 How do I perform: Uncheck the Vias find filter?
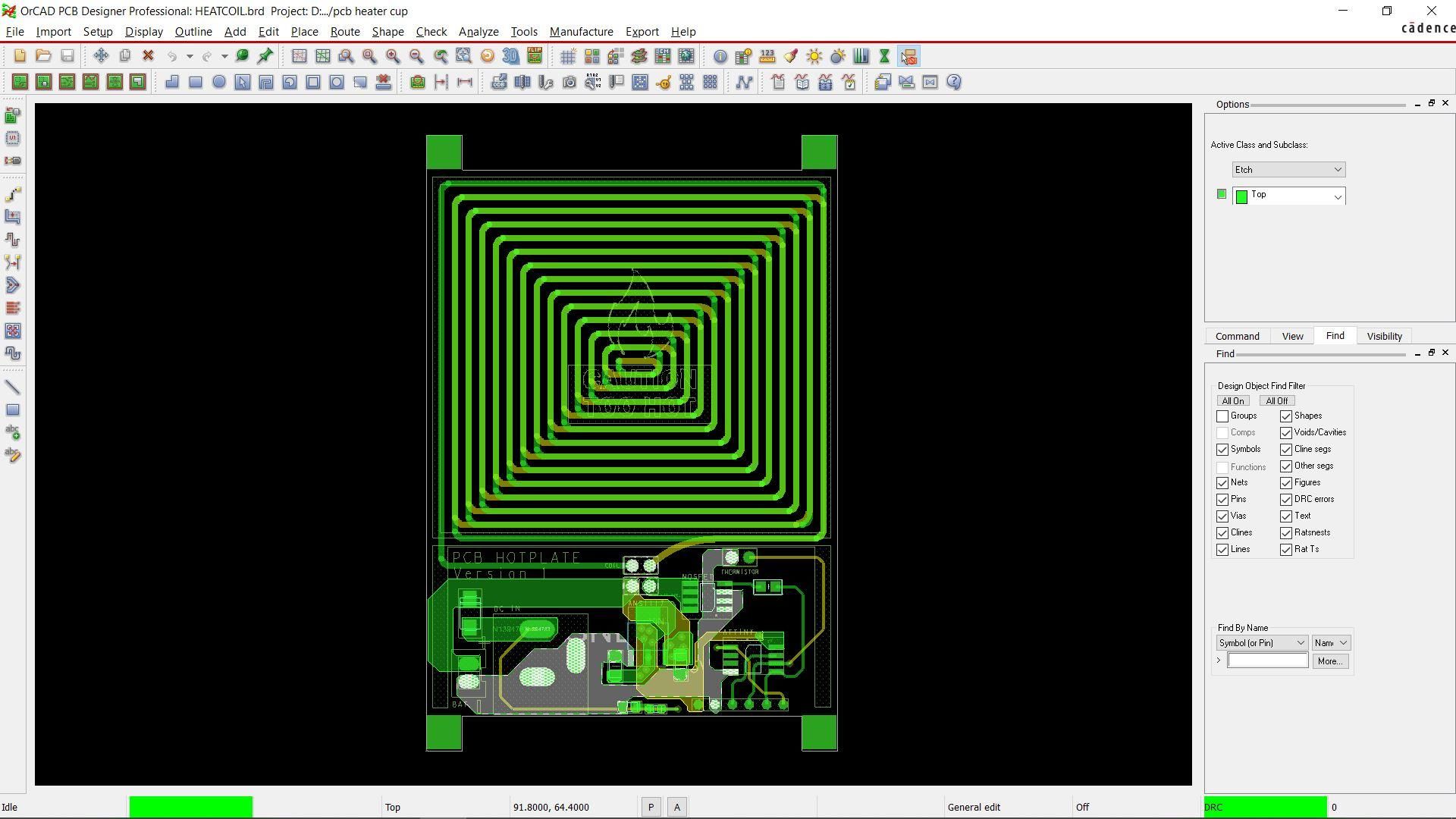(x=1222, y=516)
